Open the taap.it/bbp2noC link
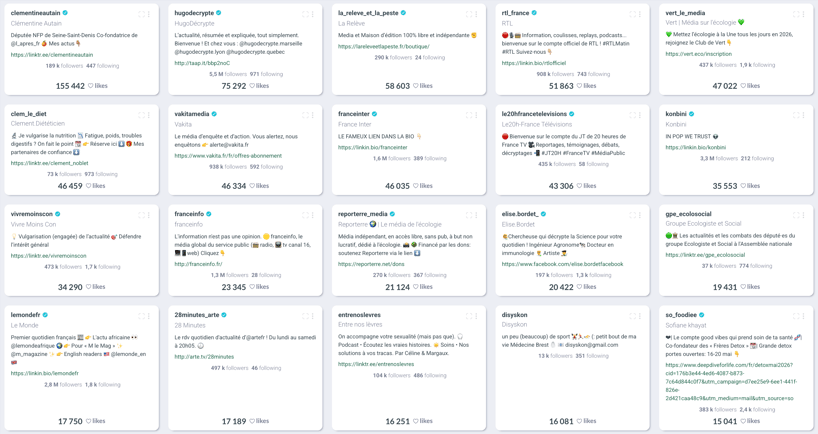 202,63
